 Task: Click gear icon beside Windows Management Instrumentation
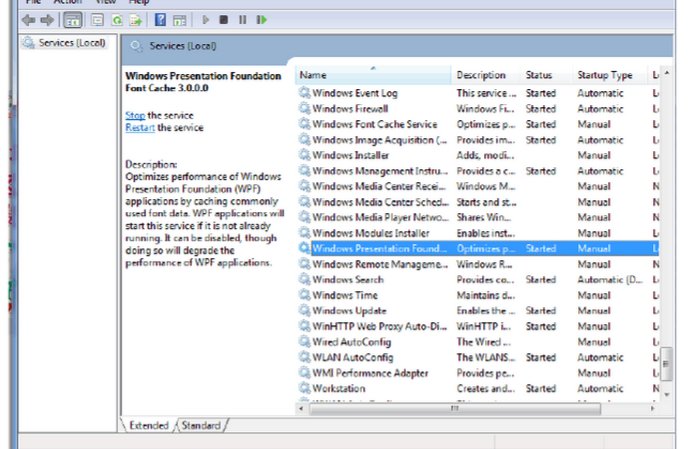pyautogui.click(x=304, y=171)
